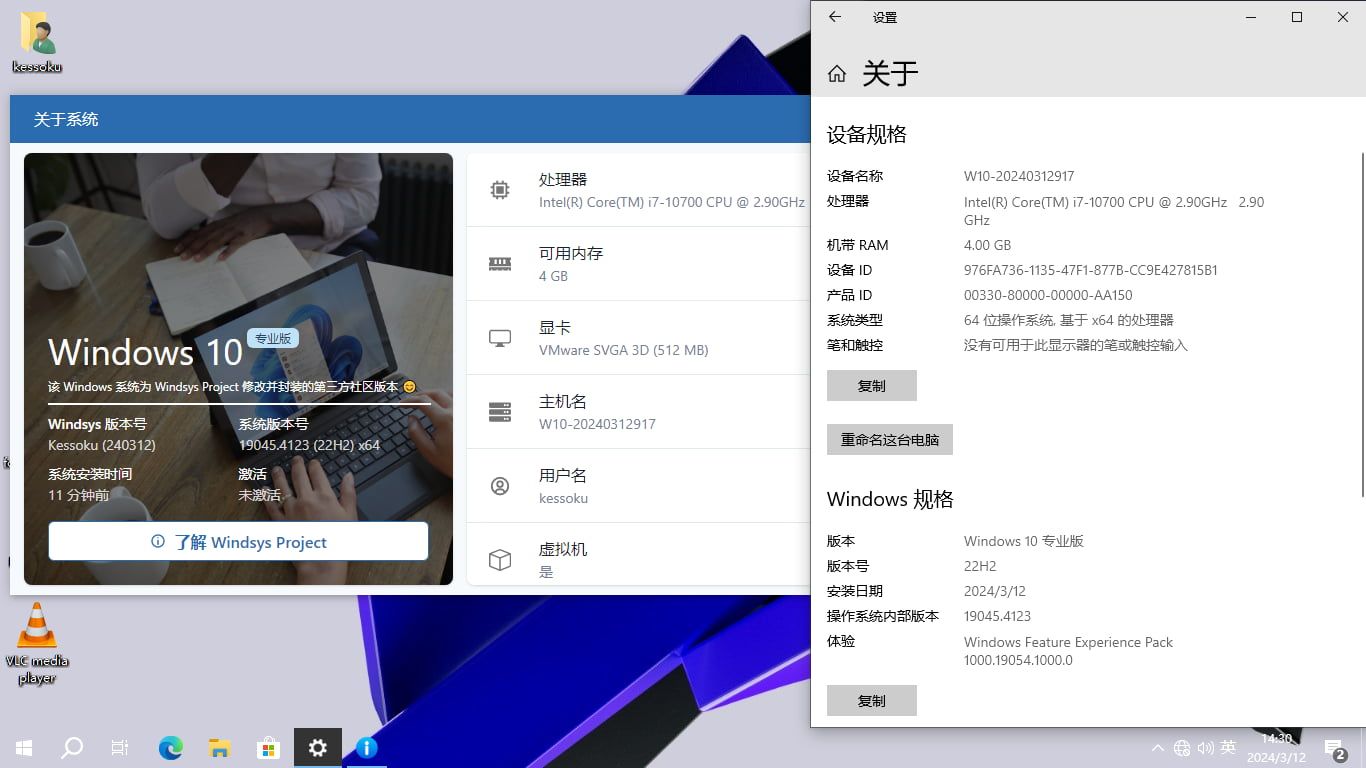This screenshot has height=768, width=1366.
Task: Click the 复制 button under device specs
Action: (871, 385)
